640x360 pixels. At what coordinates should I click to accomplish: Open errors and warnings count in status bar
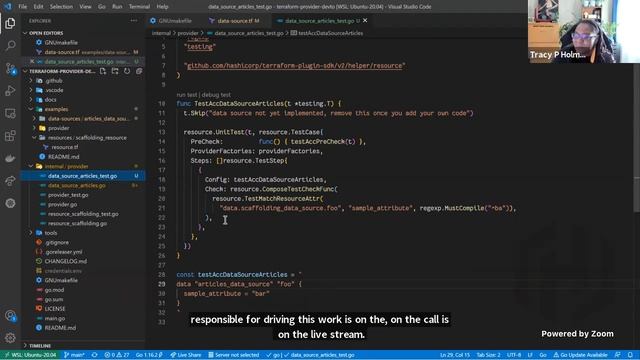click(x=116, y=355)
